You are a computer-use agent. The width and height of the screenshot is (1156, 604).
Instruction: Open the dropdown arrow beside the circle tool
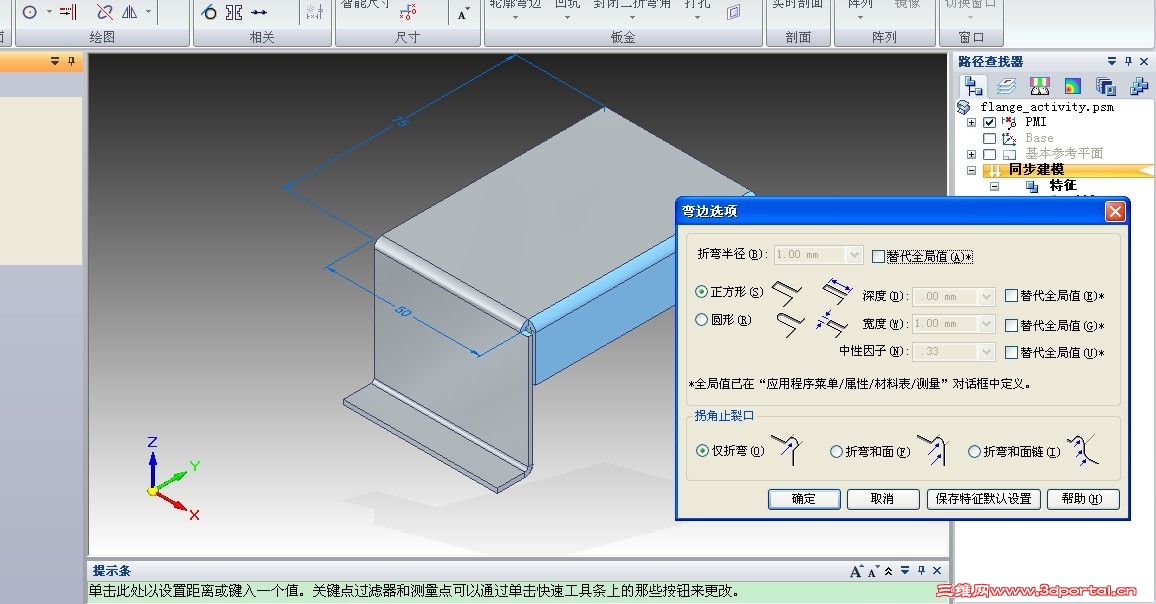click(x=49, y=12)
